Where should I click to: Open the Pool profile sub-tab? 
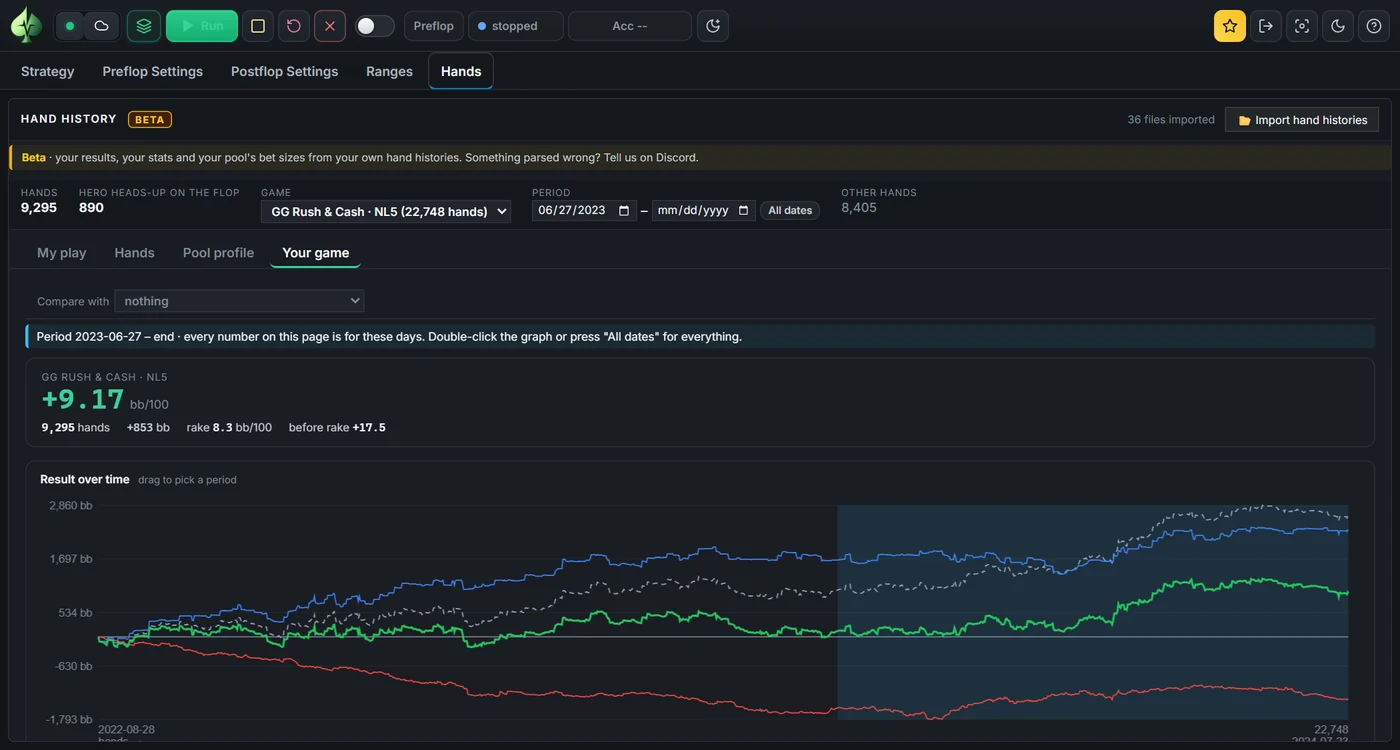click(x=218, y=253)
